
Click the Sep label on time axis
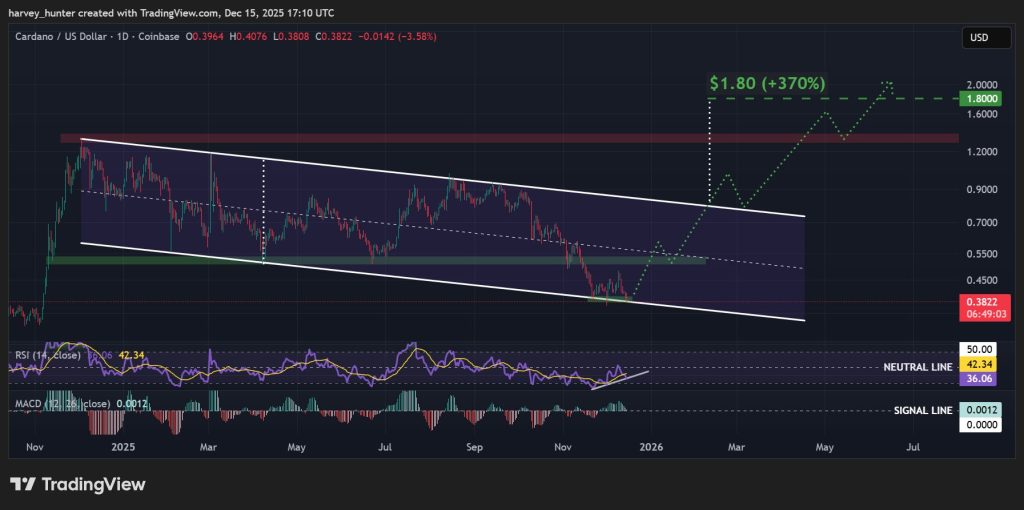(475, 447)
